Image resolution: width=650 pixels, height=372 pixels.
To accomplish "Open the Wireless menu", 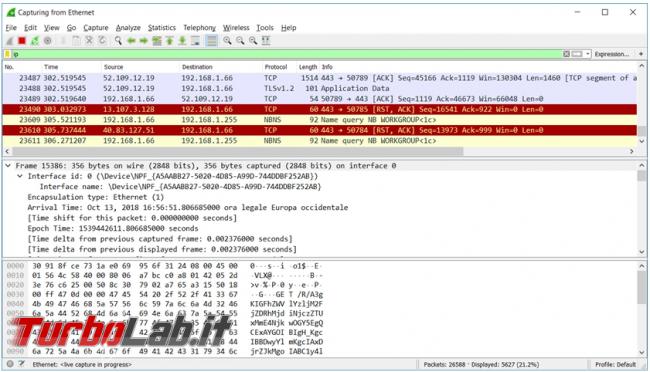I will (236, 28).
